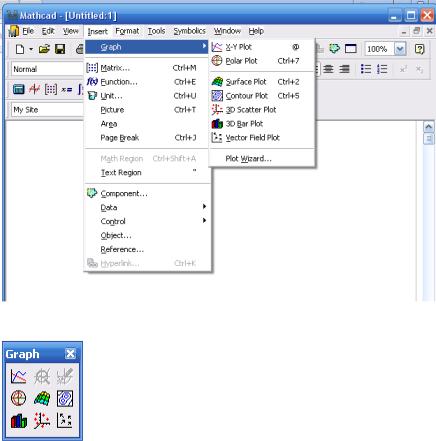Open the My Site address dropdown
Image resolution: width=436 pixels, height=441 pixels.
tap(47, 110)
